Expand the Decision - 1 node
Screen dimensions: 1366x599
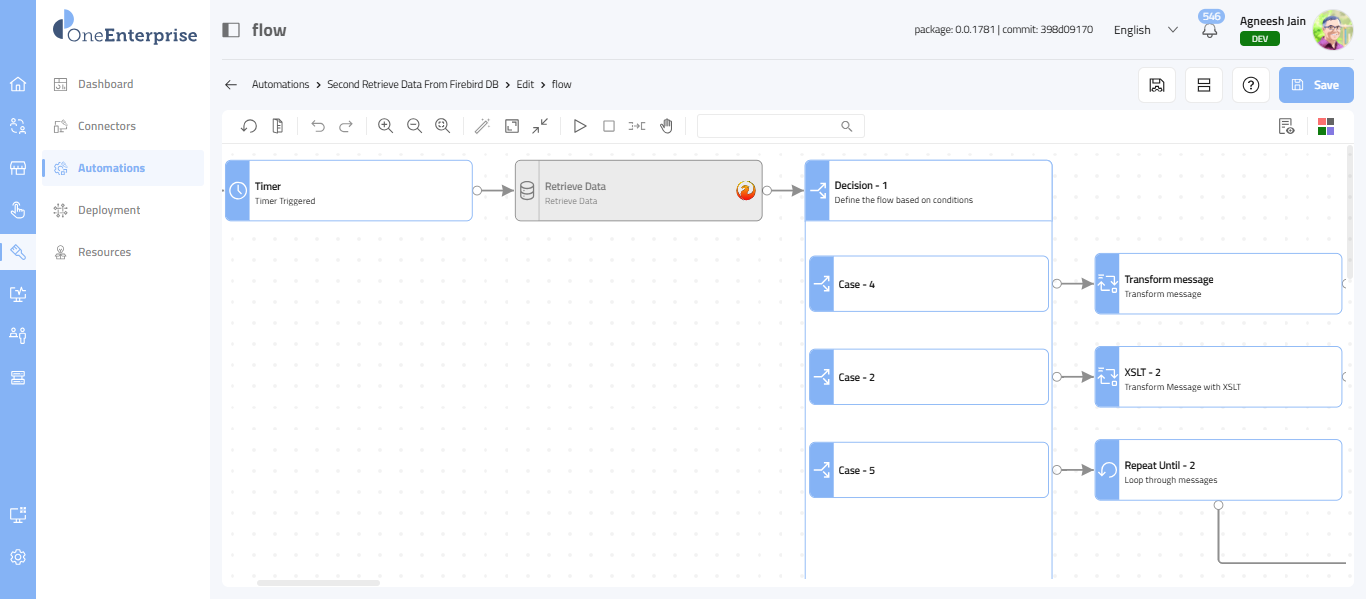coord(928,191)
